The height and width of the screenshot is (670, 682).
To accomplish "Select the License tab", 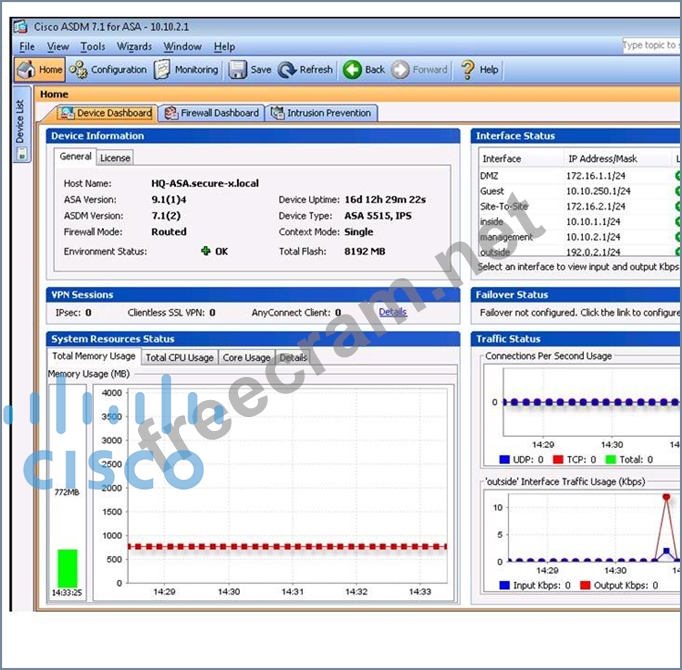I will [115, 158].
